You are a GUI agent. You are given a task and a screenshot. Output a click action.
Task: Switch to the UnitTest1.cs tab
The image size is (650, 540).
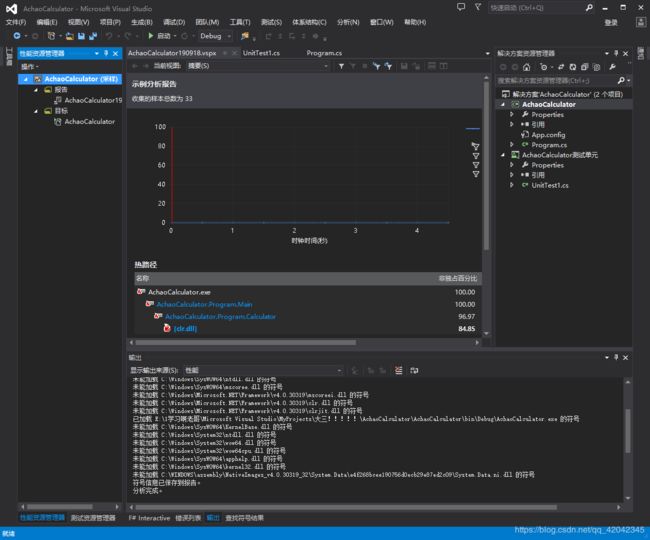click(261, 53)
